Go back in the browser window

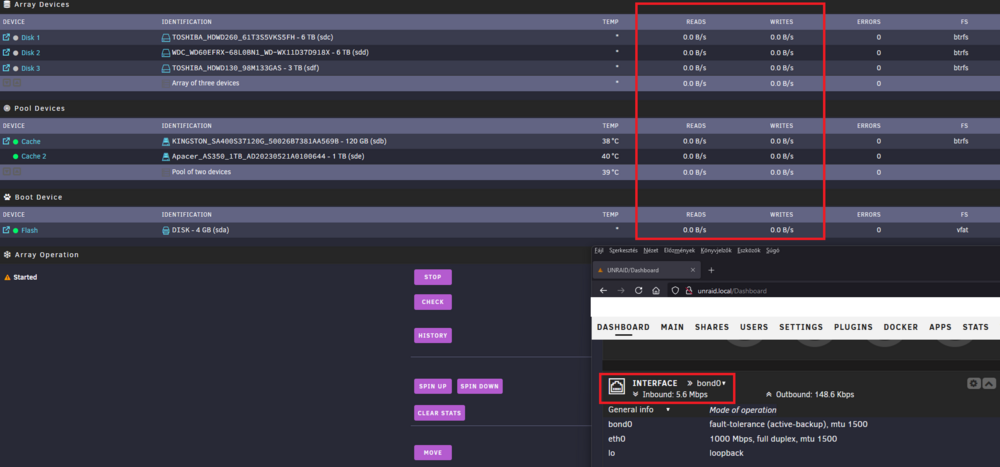pos(603,290)
